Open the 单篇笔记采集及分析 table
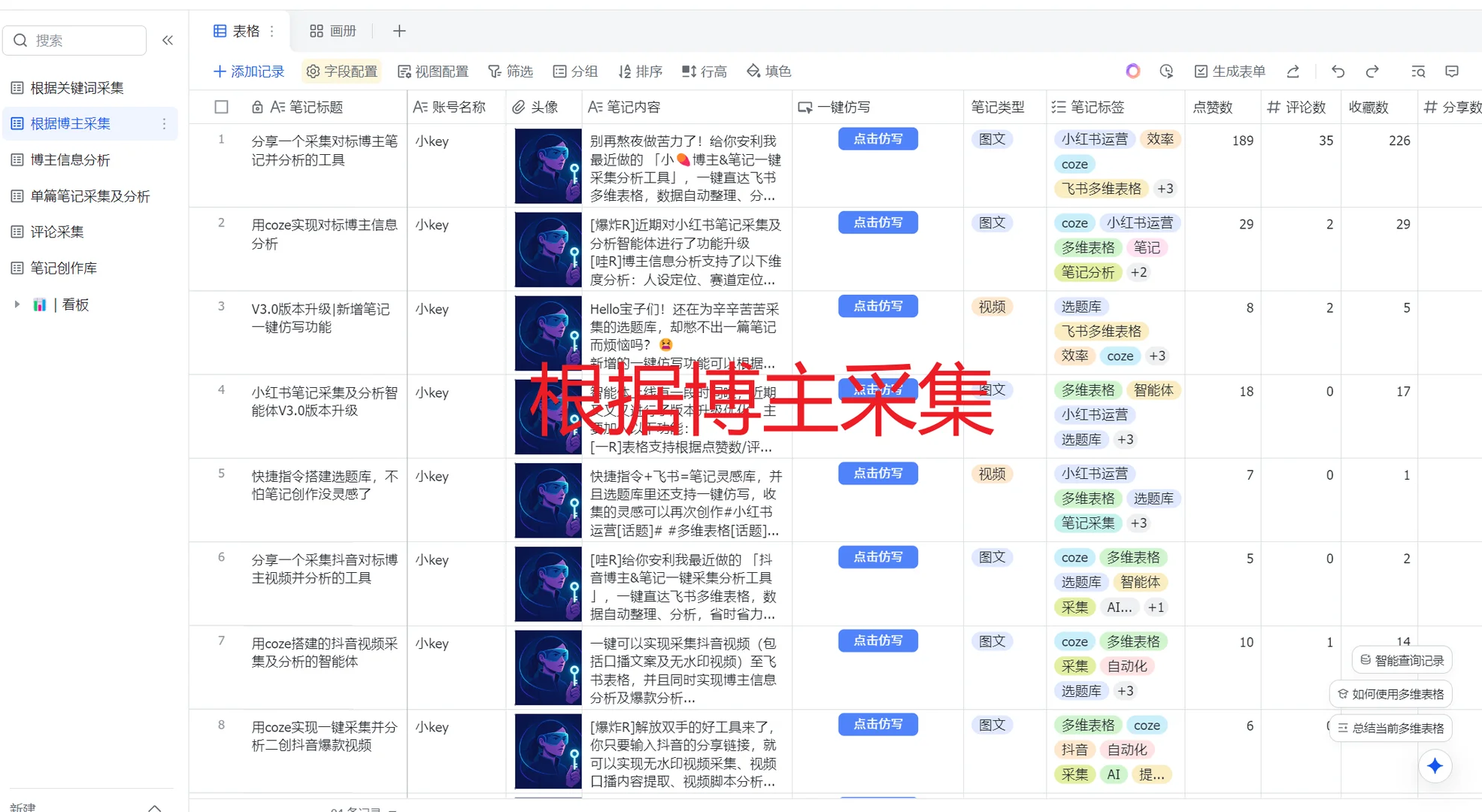1482x812 pixels. coord(89,196)
